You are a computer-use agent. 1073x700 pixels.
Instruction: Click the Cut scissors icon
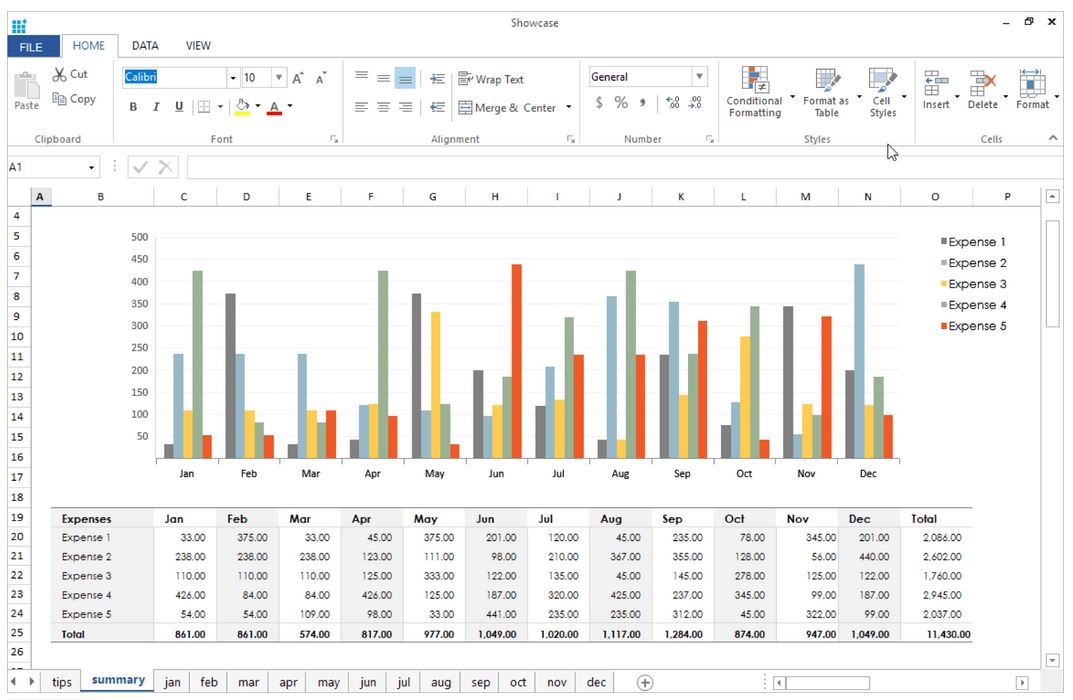coord(60,75)
